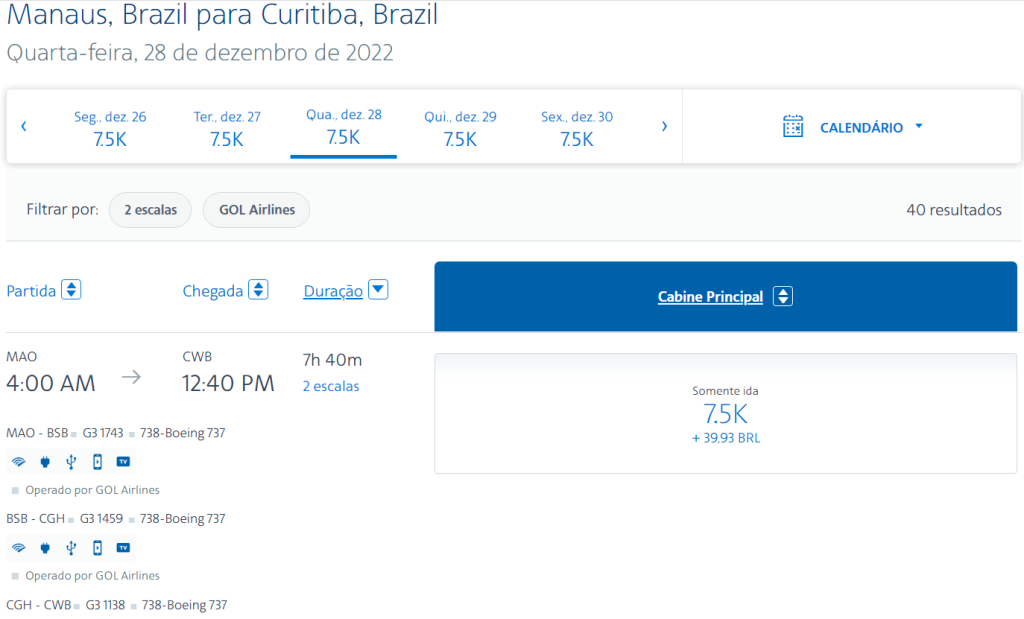Click the USB icon for BSB - CGH flight
The image size is (1024, 619).
71,548
